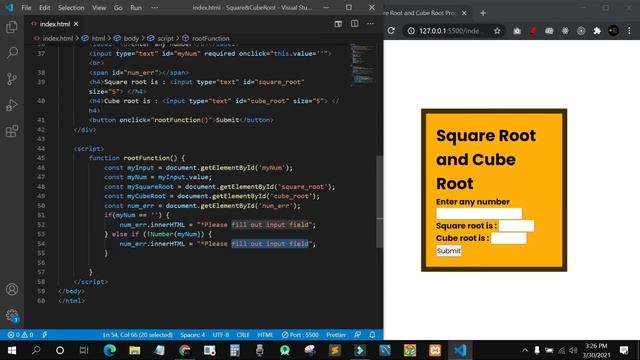
Task: Change indentation via Spaces: 4
Action: coord(193,335)
